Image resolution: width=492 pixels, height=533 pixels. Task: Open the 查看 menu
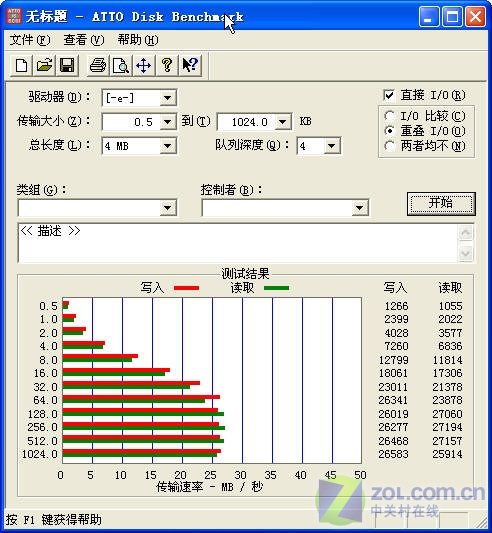coord(84,40)
